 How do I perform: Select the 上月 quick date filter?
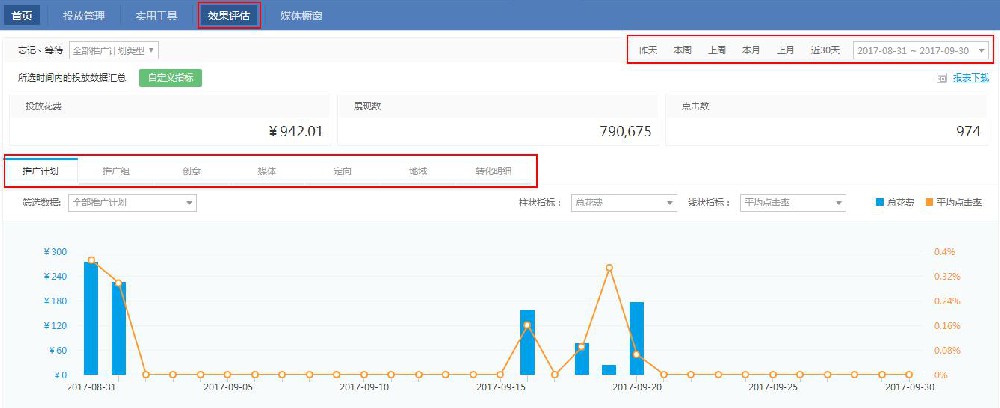pyautogui.click(x=786, y=50)
